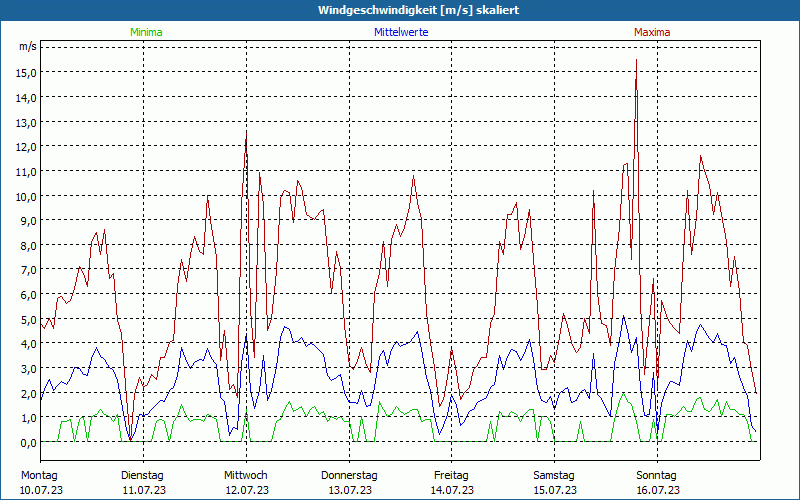Click the Samstag day label
Image resolution: width=800 pixels, height=500 pixels.
[554, 475]
